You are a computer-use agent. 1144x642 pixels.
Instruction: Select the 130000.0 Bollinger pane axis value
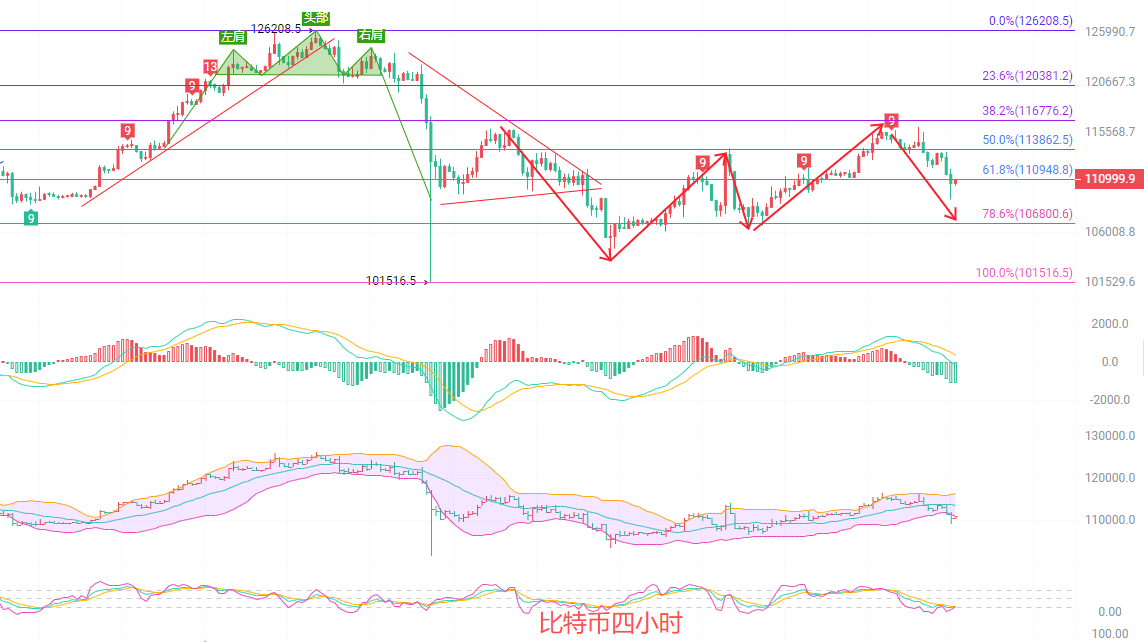tap(1110, 436)
